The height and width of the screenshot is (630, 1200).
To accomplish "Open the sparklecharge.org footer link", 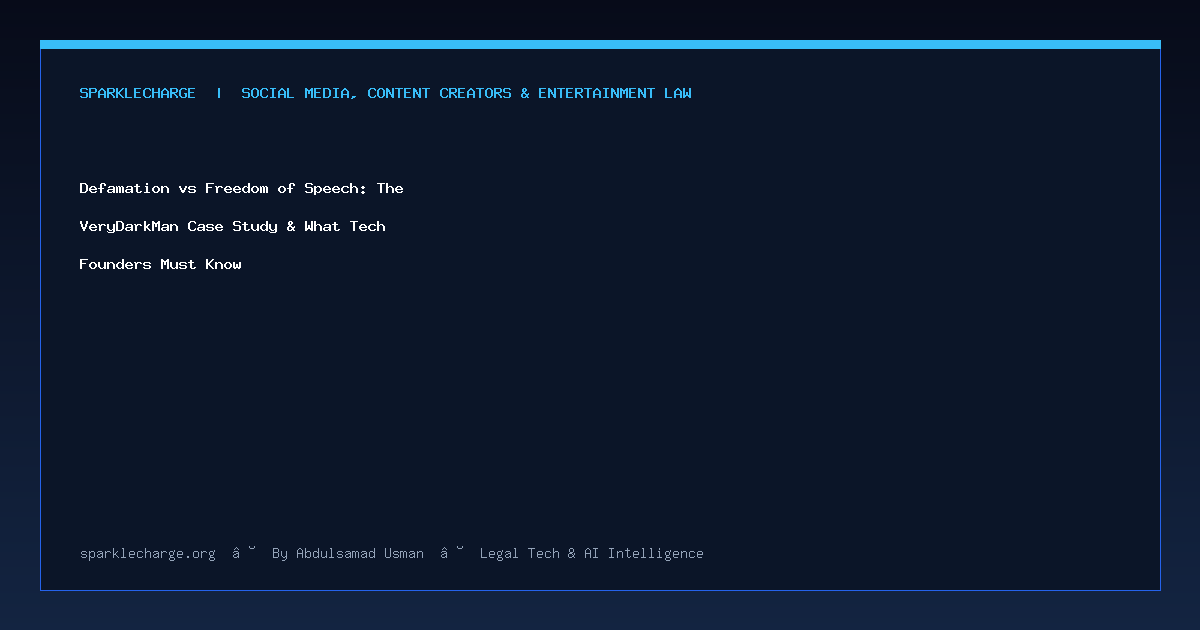I will click(147, 553).
